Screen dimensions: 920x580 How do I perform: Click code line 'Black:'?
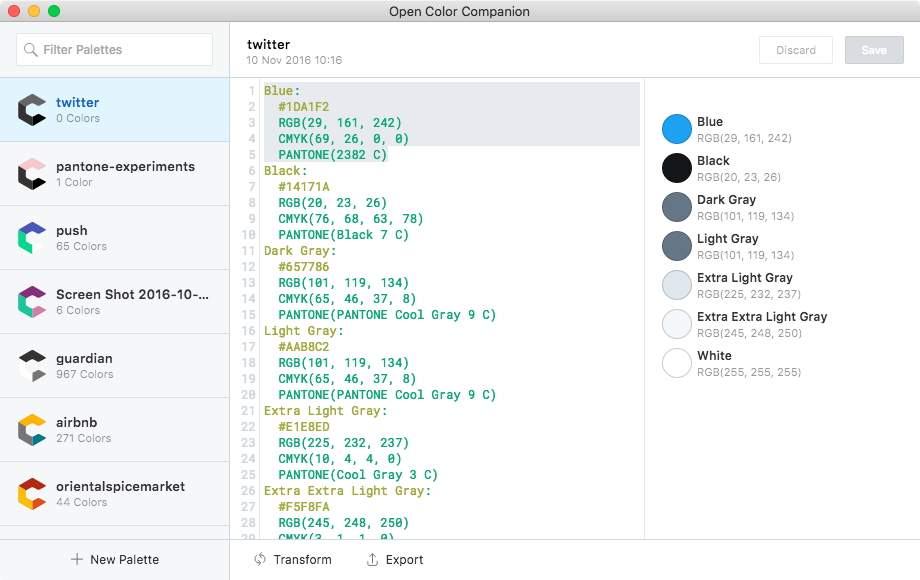(x=286, y=171)
